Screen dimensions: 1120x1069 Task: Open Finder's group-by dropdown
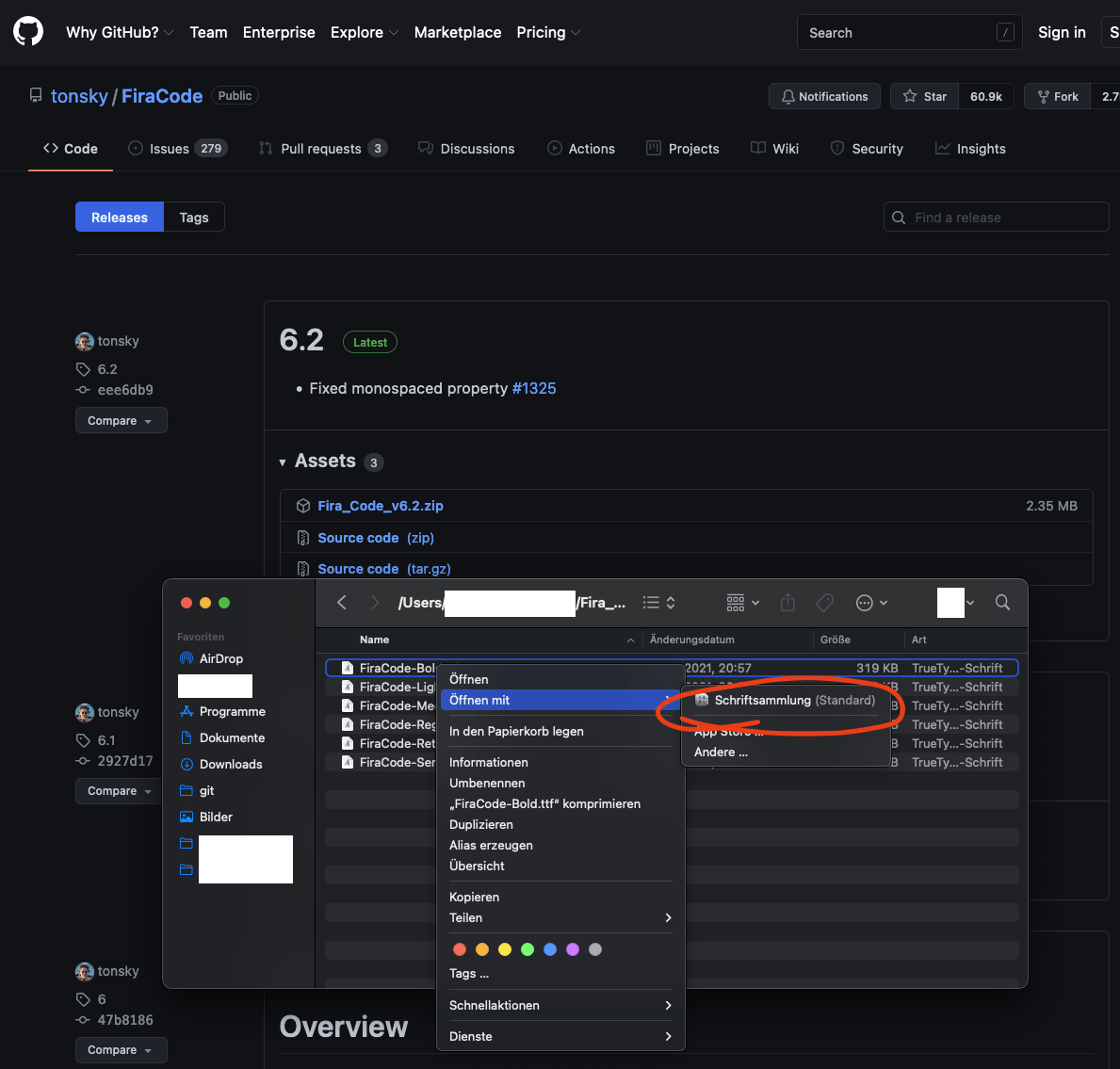tap(742, 603)
